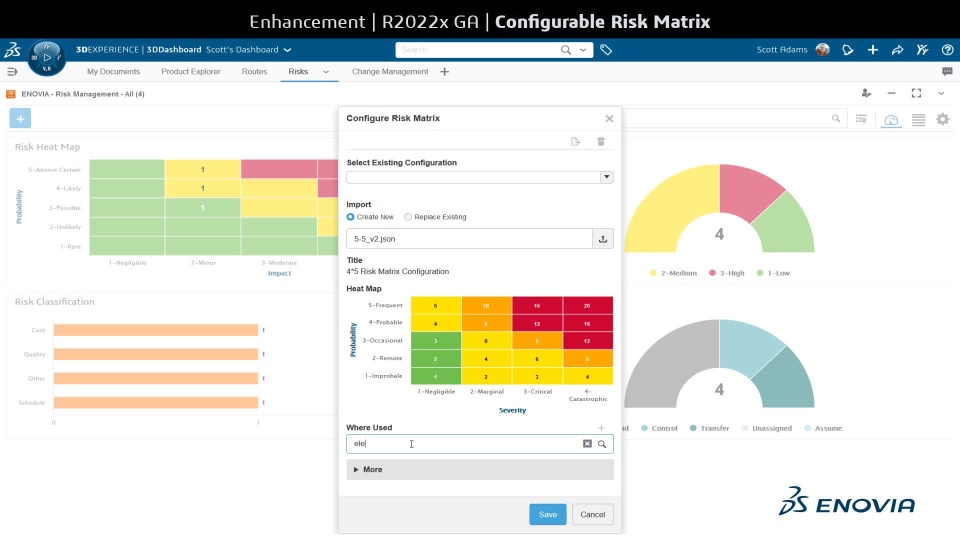960x540 pixels.
Task: Click the Where Used add plus icon
Action: click(x=601, y=428)
